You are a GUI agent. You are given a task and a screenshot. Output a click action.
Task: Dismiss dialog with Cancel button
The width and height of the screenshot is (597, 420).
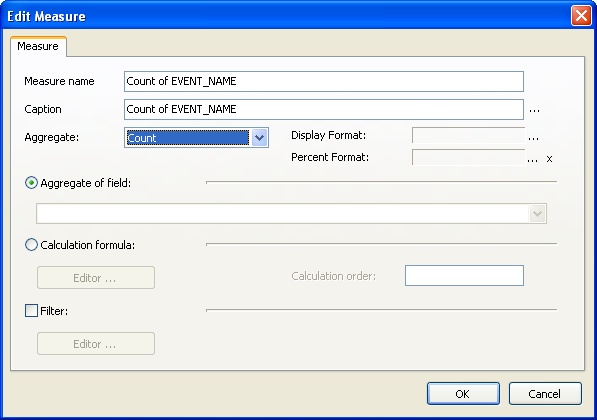click(x=545, y=394)
